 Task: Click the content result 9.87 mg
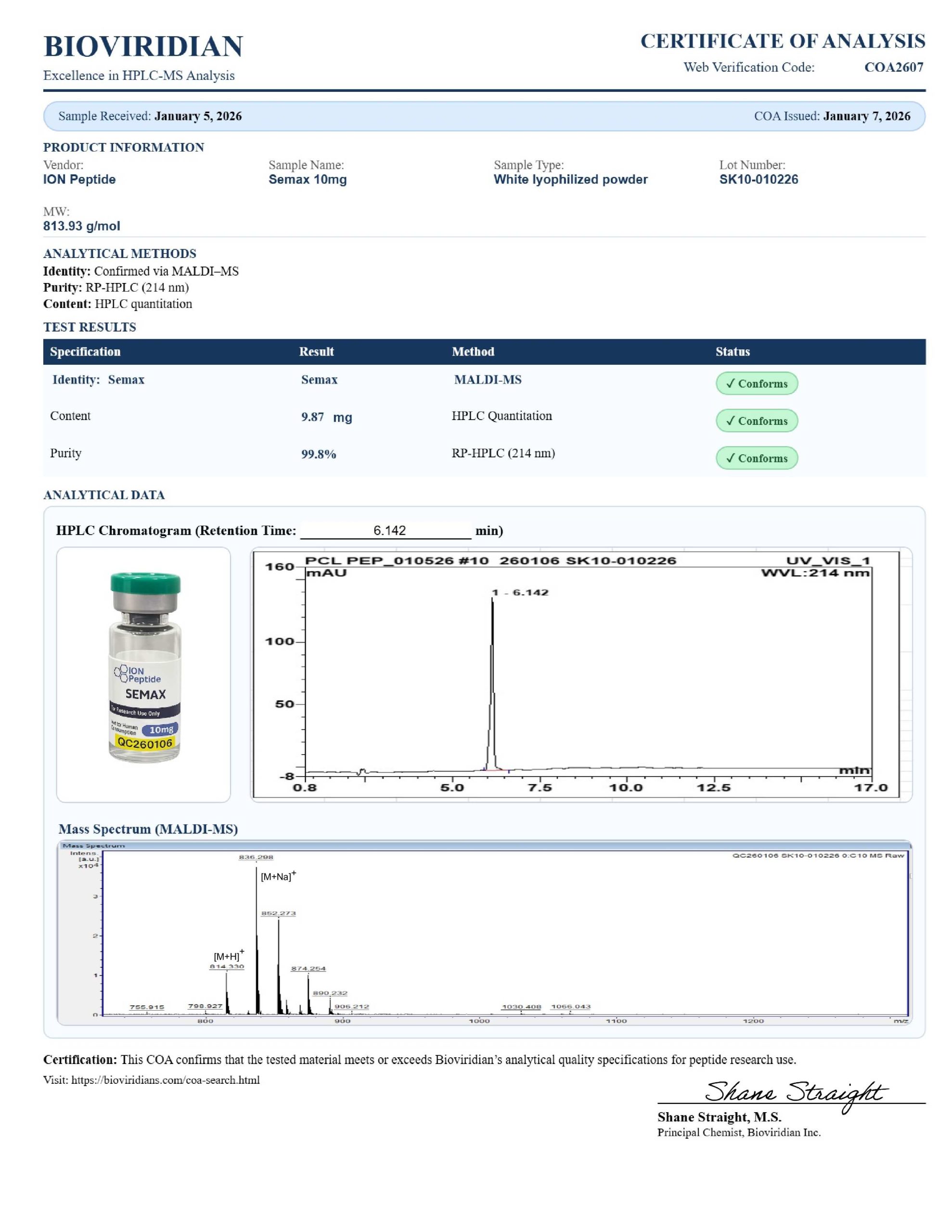pyautogui.click(x=326, y=417)
